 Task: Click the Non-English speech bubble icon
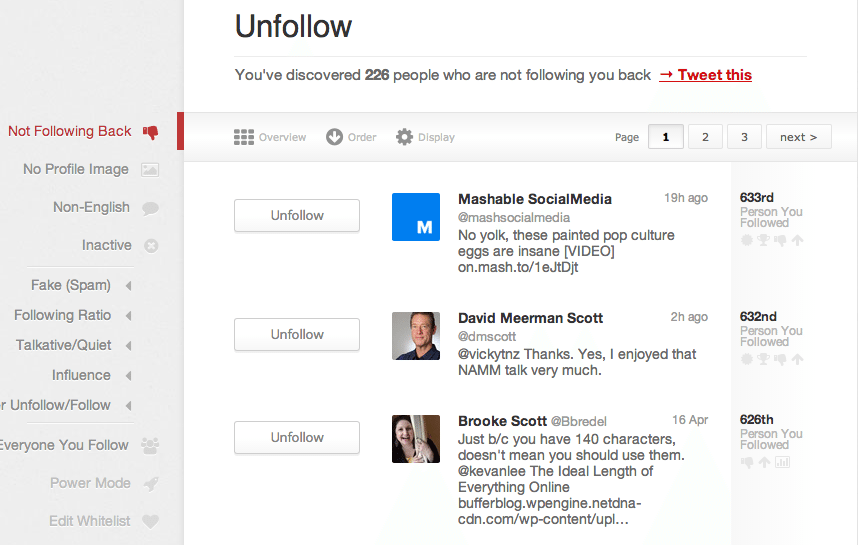(150, 208)
